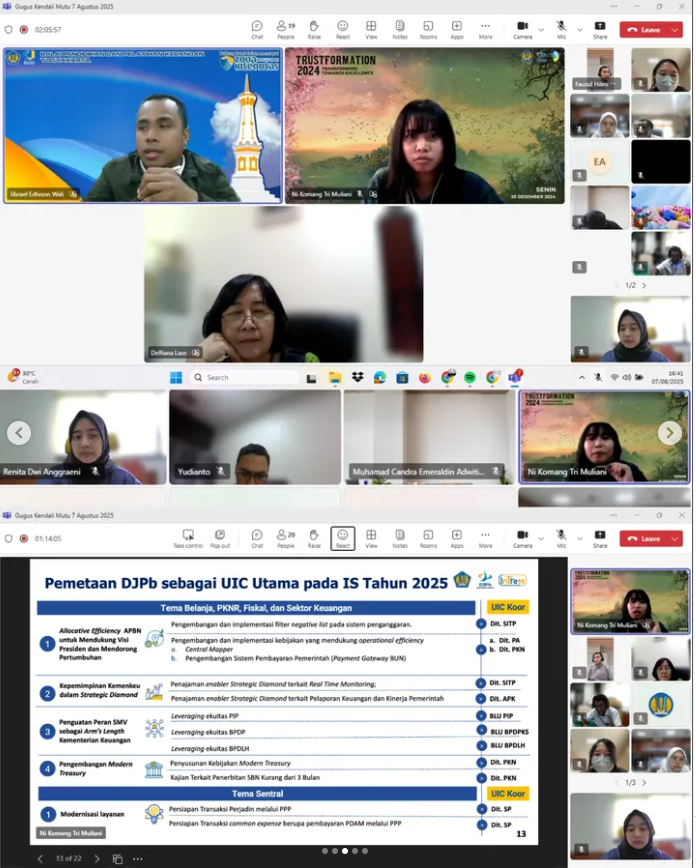Screen dimensions: 696x868
Task: Click Pop out for shared content
Action: (x=220, y=539)
